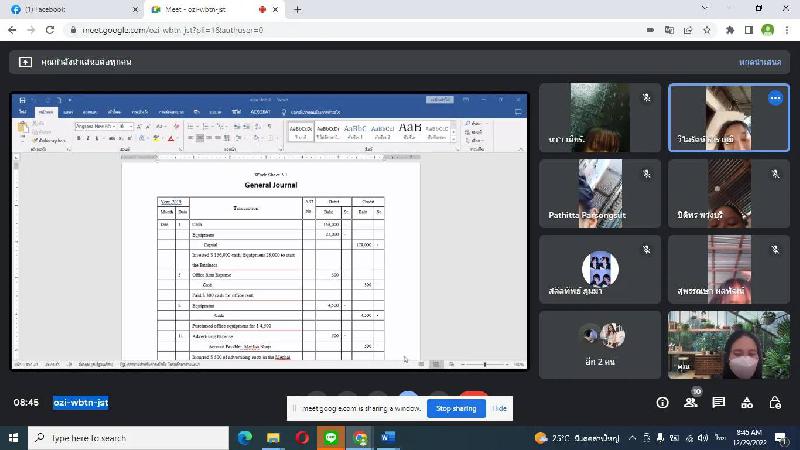Click more options on highlighted participant tile
The width and height of the screenshot is (800, 450).
coord(775,98)
